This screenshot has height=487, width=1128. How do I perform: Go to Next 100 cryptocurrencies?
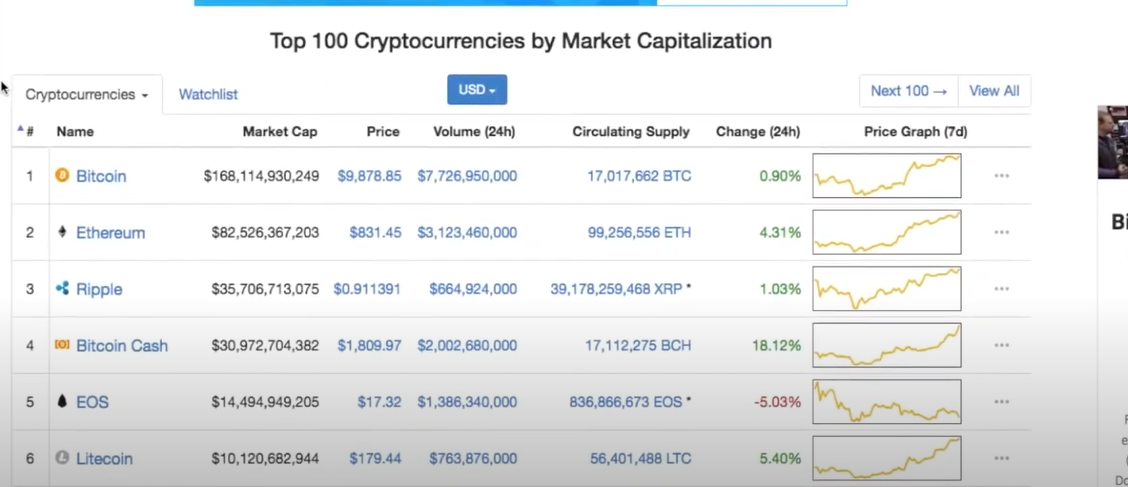click(909, 91)
